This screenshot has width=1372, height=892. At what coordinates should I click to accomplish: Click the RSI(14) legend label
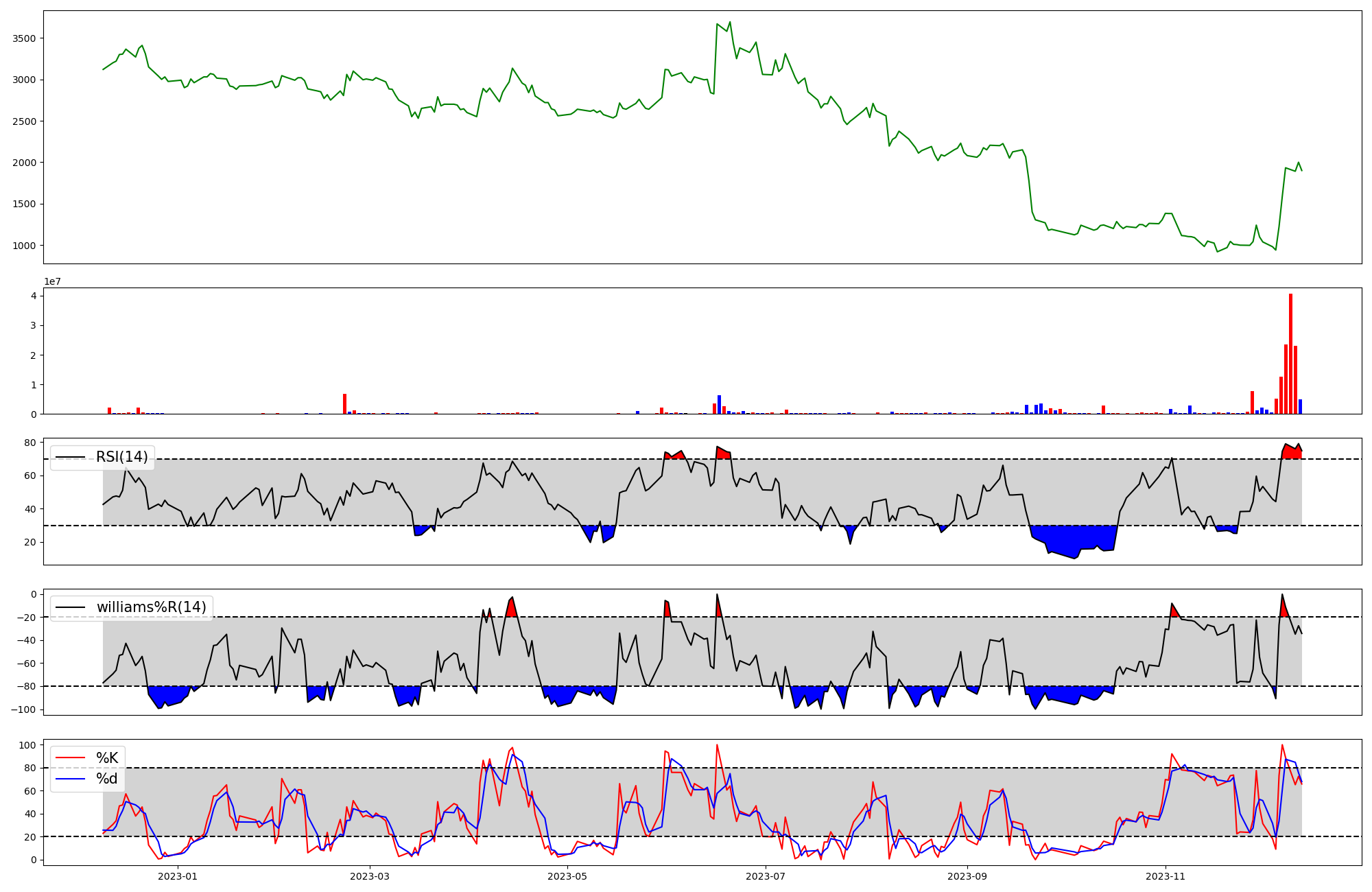tap(121, 457)
